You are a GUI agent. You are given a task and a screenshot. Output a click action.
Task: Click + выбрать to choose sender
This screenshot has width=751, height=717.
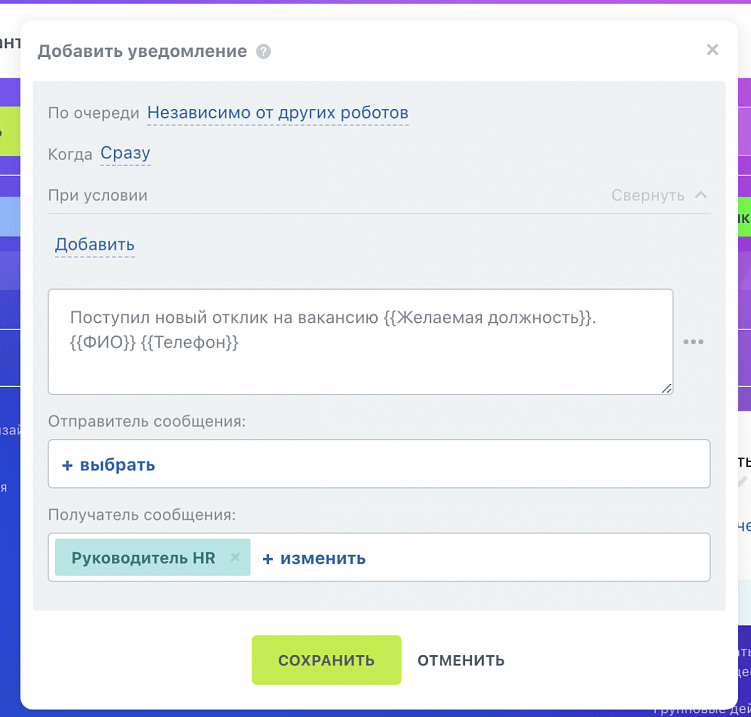[x=109, y=465]
